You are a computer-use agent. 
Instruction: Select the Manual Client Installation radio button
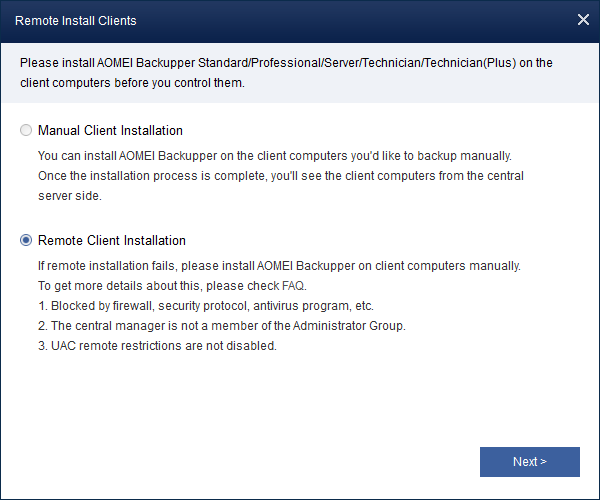tap(26, 131)
